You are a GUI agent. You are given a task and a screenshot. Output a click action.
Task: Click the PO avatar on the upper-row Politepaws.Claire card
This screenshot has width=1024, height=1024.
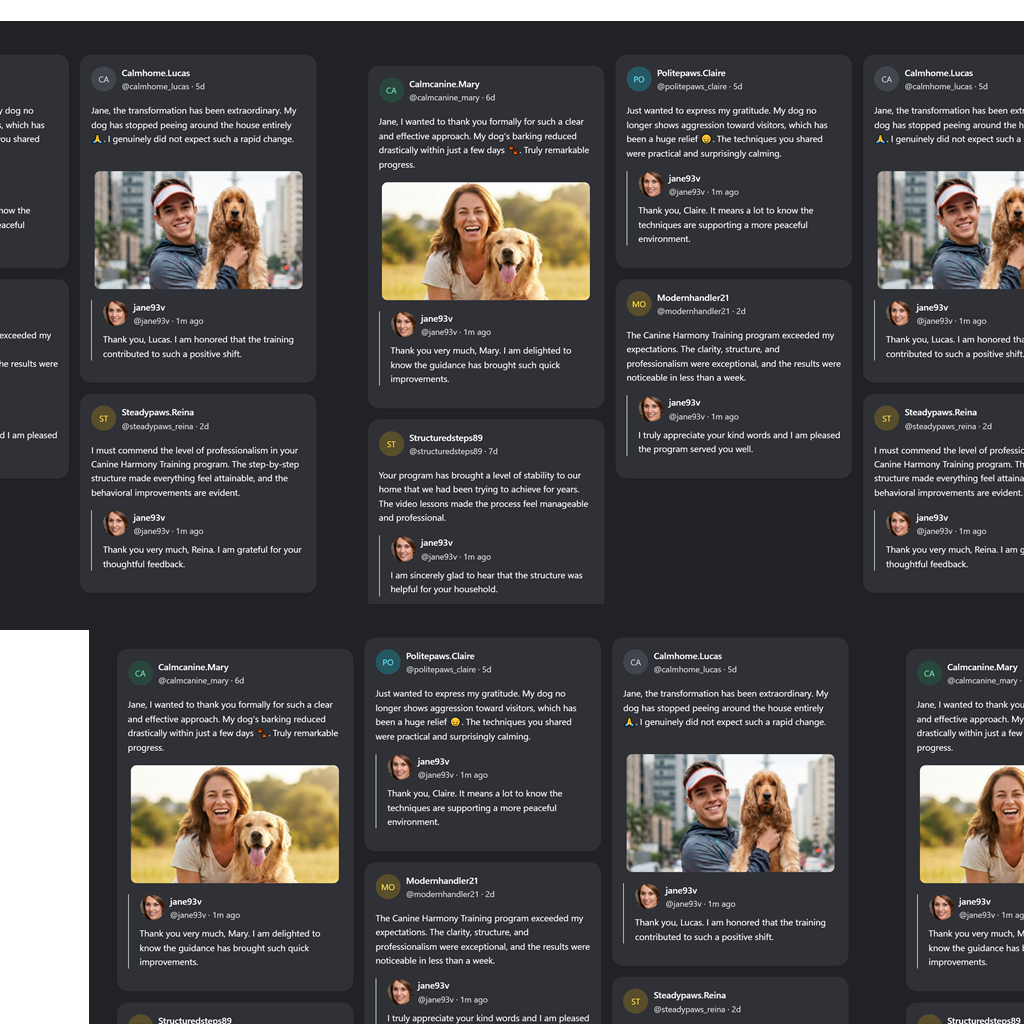click(638, 80)
